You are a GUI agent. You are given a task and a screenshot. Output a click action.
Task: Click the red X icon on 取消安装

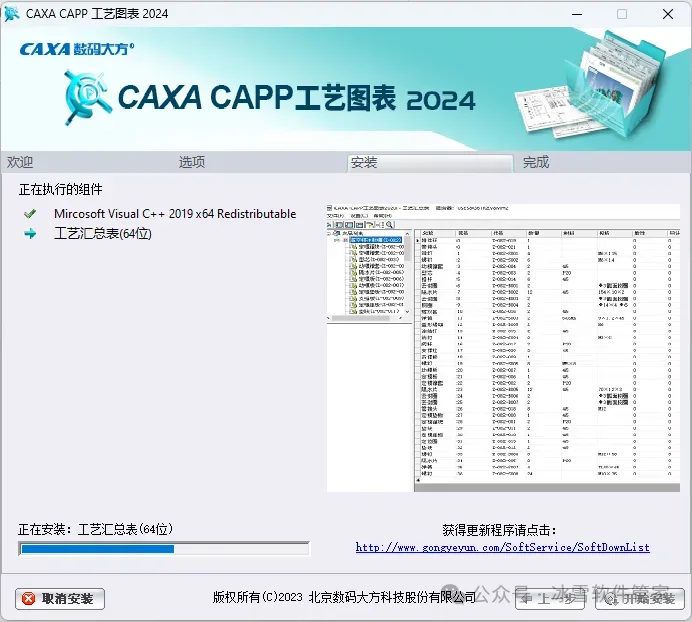(29, 599)
